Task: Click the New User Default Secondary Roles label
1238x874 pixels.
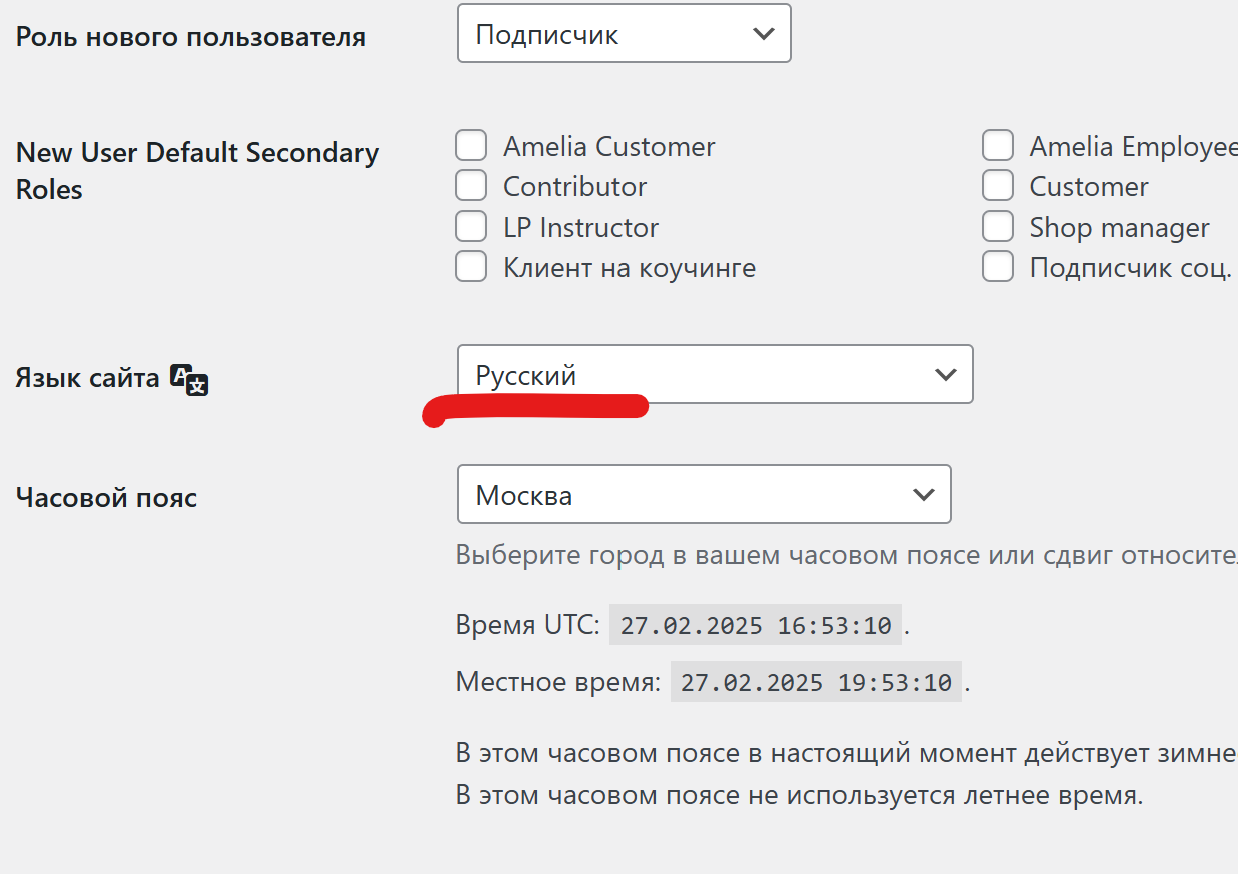Action: pyautogui.click(x=197, y=170)
